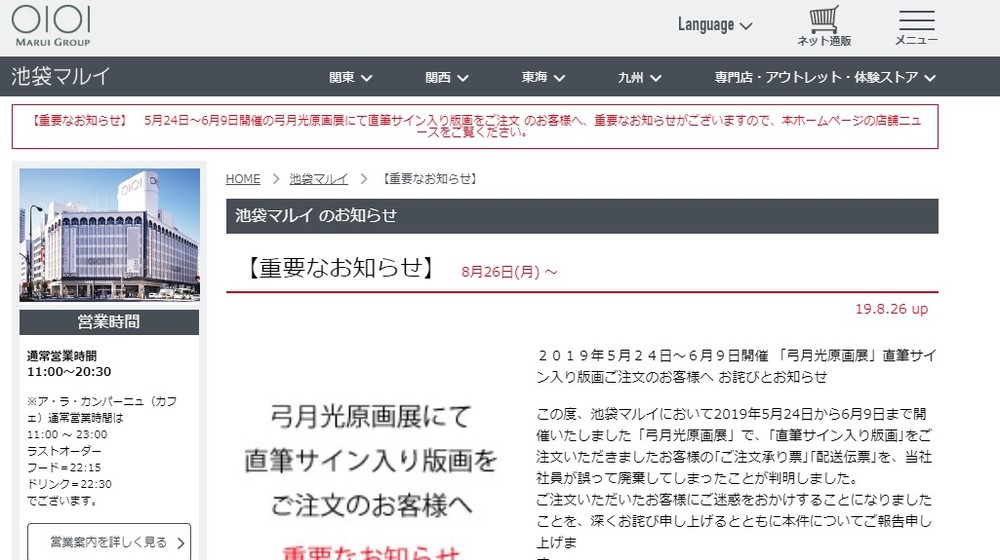Image resolution: width=1000 pixels, height=560 pixels.
Task: Click the store building photo
Action: point(110,235)
